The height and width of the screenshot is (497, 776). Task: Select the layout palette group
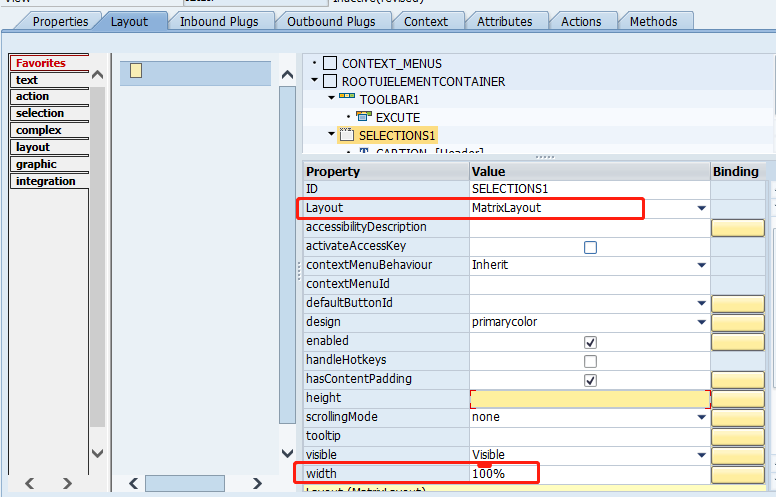[x=48, y=147]
